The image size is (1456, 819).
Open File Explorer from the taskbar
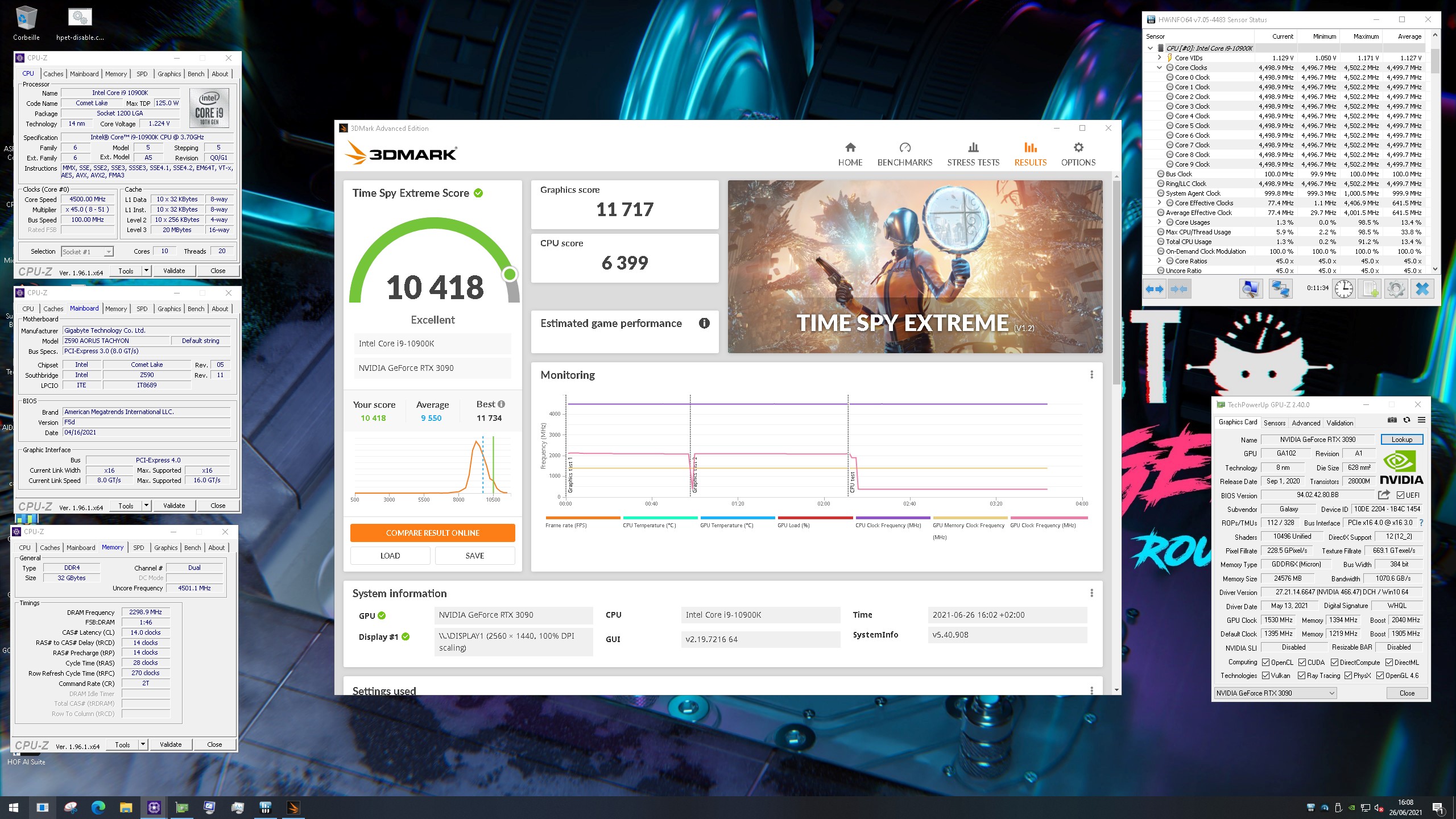point(126,807)
